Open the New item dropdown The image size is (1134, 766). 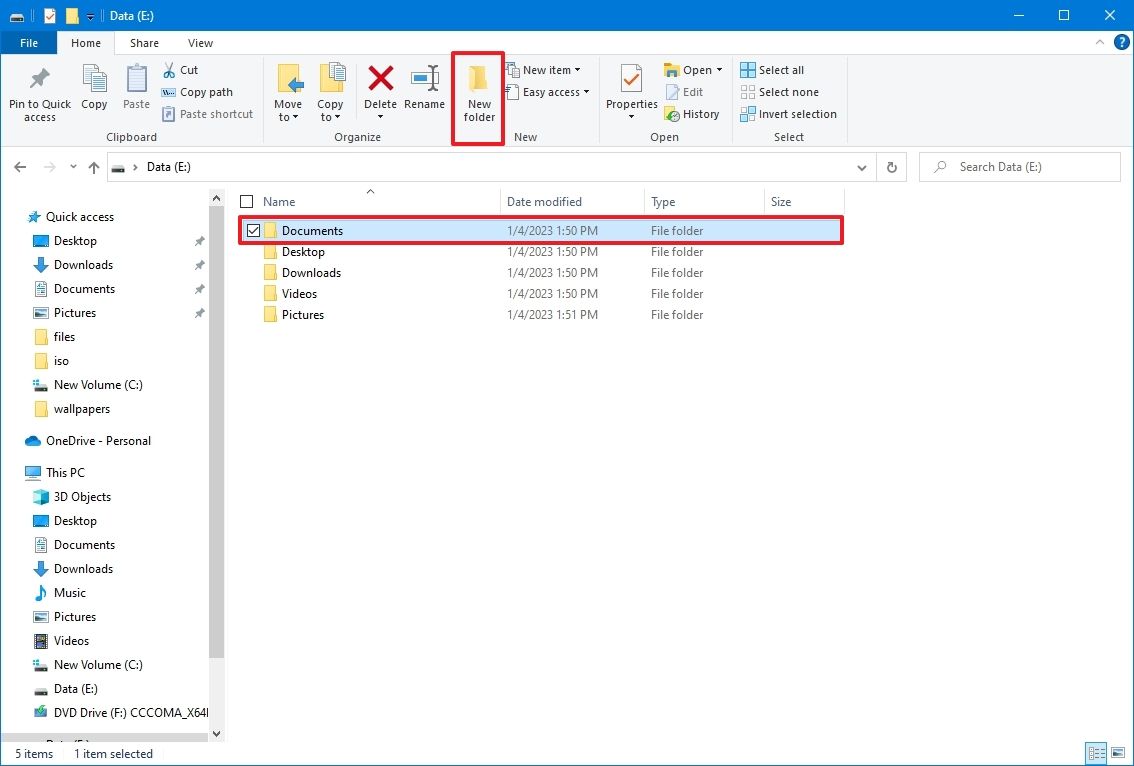click(547, 69)
